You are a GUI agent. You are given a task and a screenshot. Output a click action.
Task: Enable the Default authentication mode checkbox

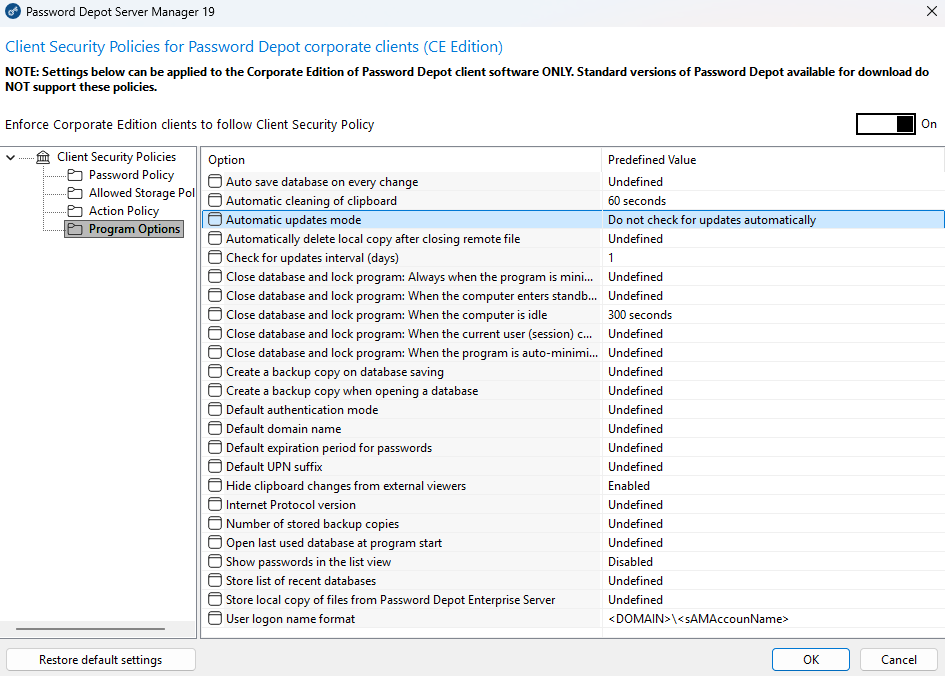tap(215, 410)
